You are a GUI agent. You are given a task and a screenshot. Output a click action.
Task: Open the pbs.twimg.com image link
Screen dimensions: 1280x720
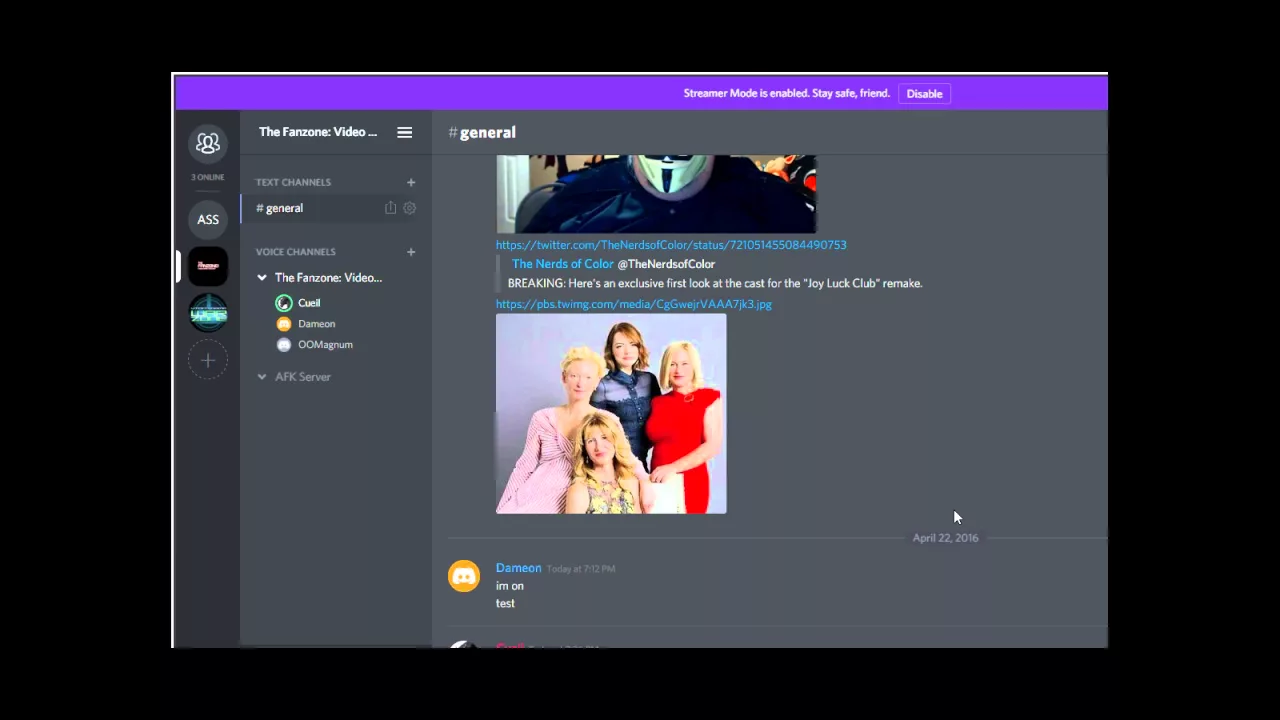(x=634, y=304)
